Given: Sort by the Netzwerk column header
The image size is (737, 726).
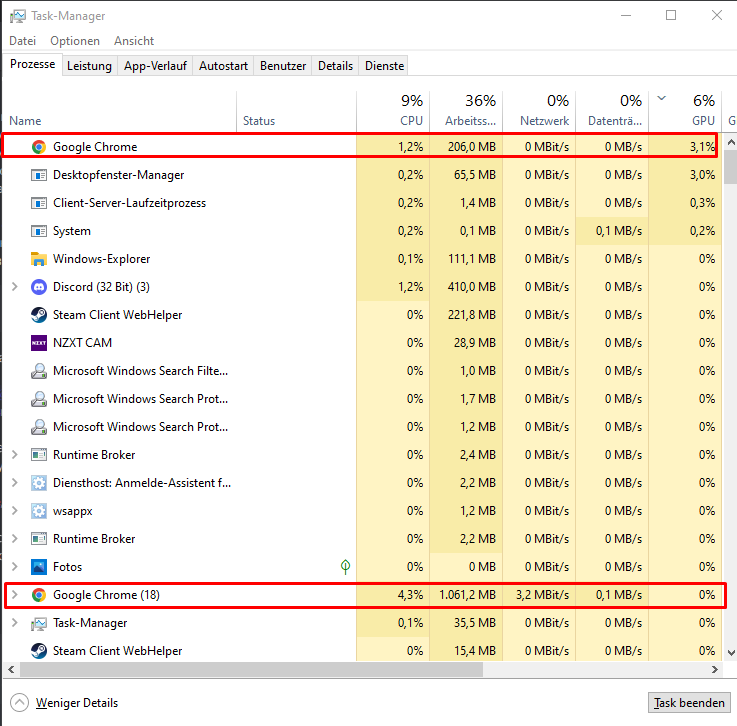Looking at the screenshot, I should (x=539, y=111).
